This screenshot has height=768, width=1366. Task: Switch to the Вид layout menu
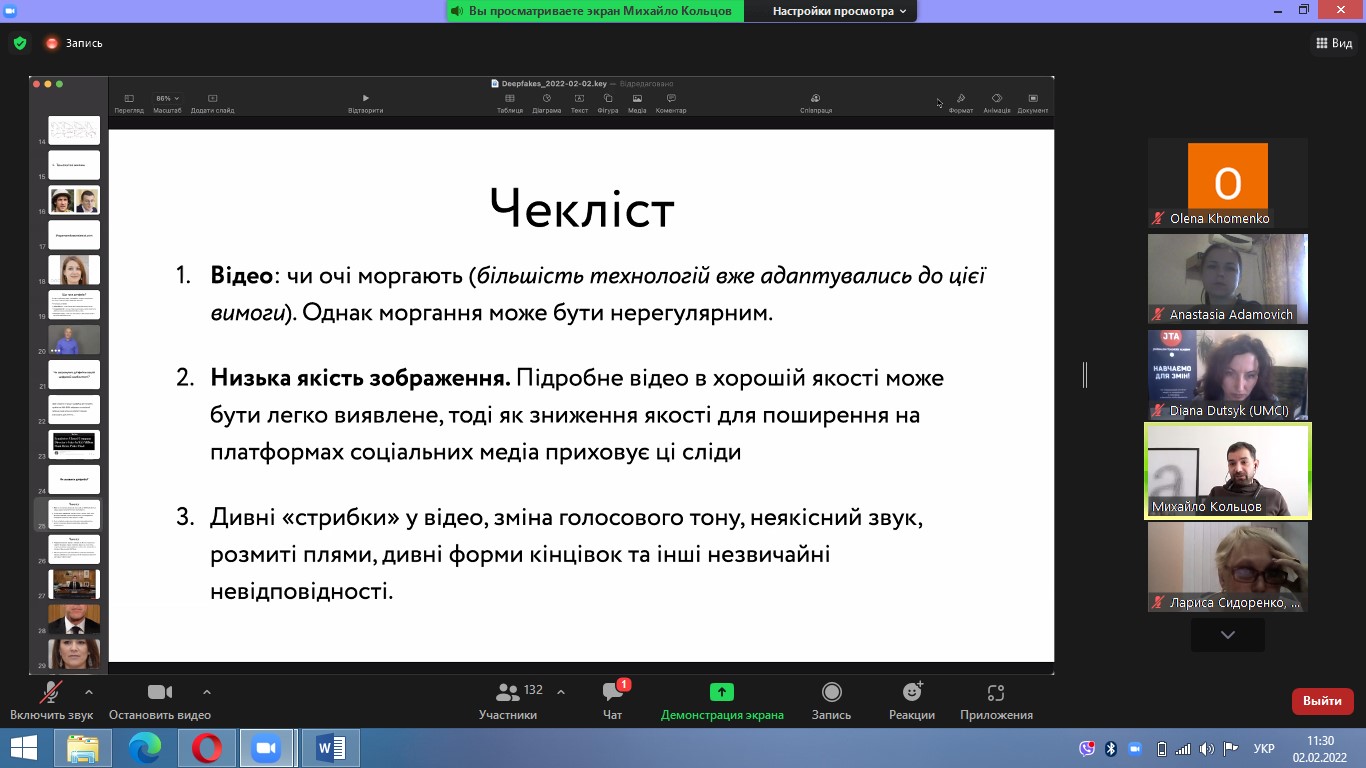[x=1332, y=43]
